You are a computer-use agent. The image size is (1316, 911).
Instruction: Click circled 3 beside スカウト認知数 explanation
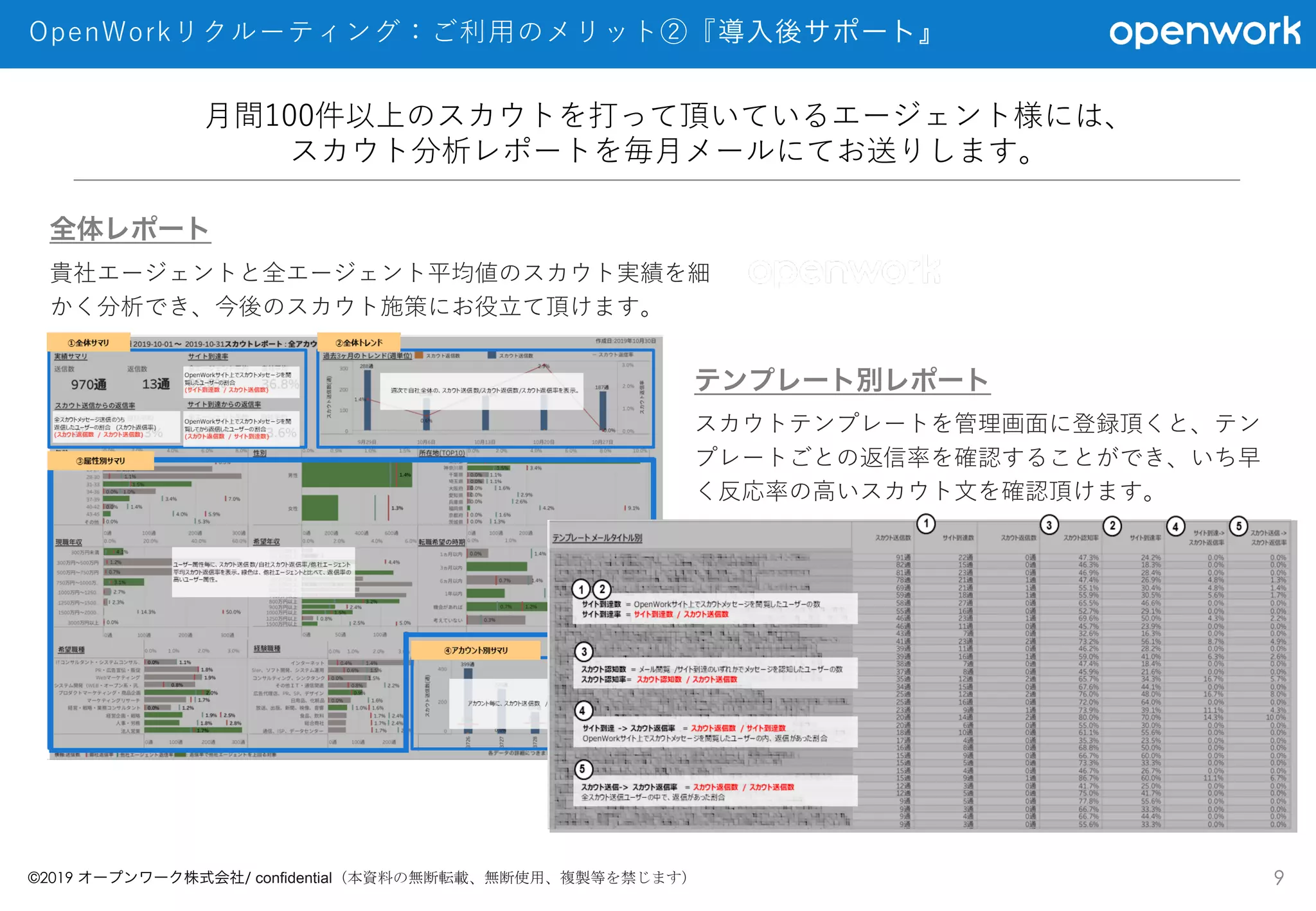coord(583,651)
